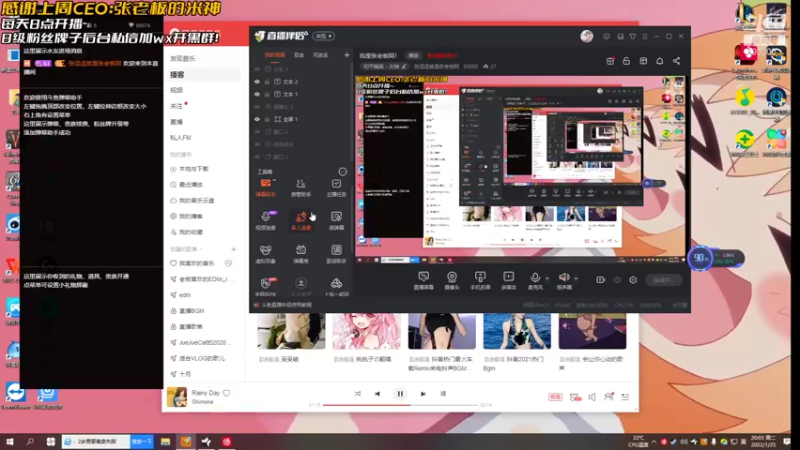Click the share icon in streaming header

tap(677, 61)
